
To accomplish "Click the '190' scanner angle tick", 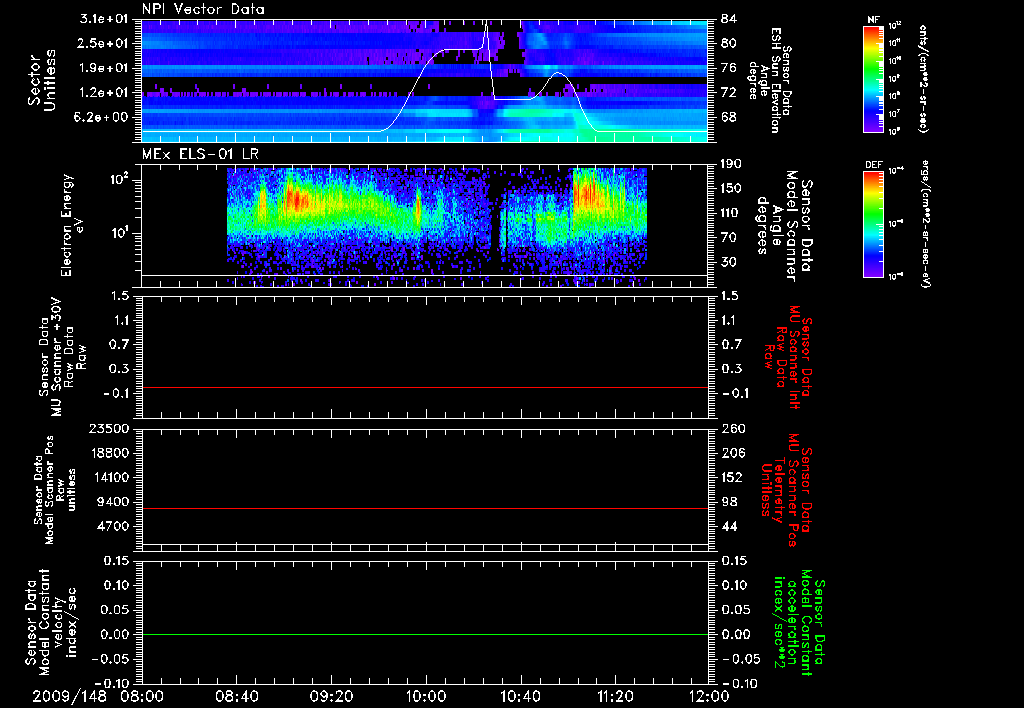I will (733, 164).
